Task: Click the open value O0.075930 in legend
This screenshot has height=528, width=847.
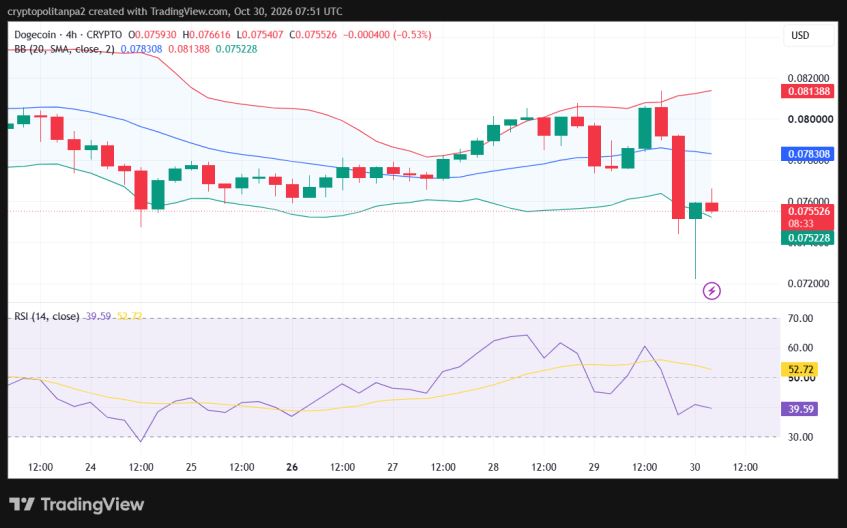Action: [152, 35]
